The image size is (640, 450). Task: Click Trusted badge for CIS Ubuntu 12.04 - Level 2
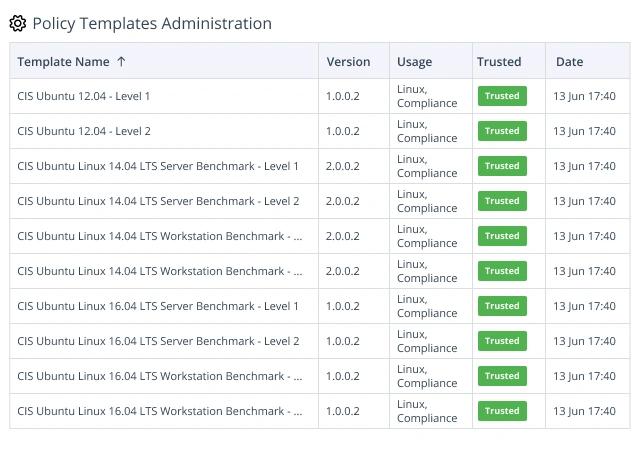pos(502,131)
